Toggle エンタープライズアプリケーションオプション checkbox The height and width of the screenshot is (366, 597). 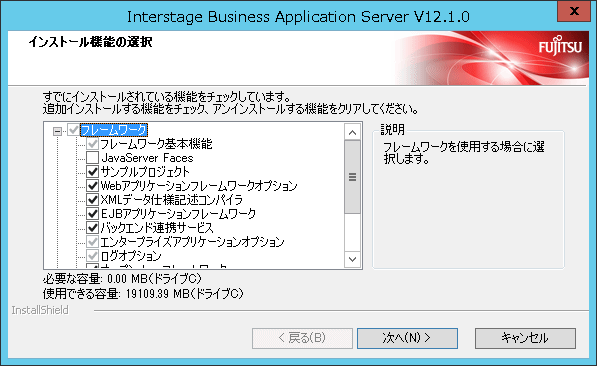point(93,242)
